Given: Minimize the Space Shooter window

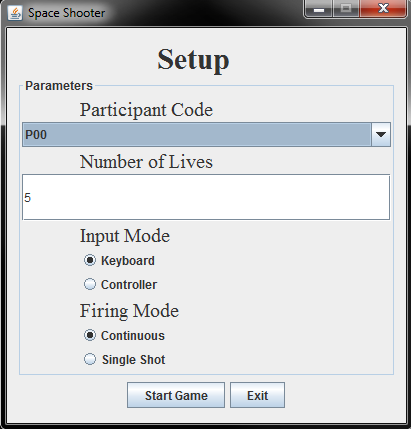Looking at the screenshot, I should pos(319,9).
